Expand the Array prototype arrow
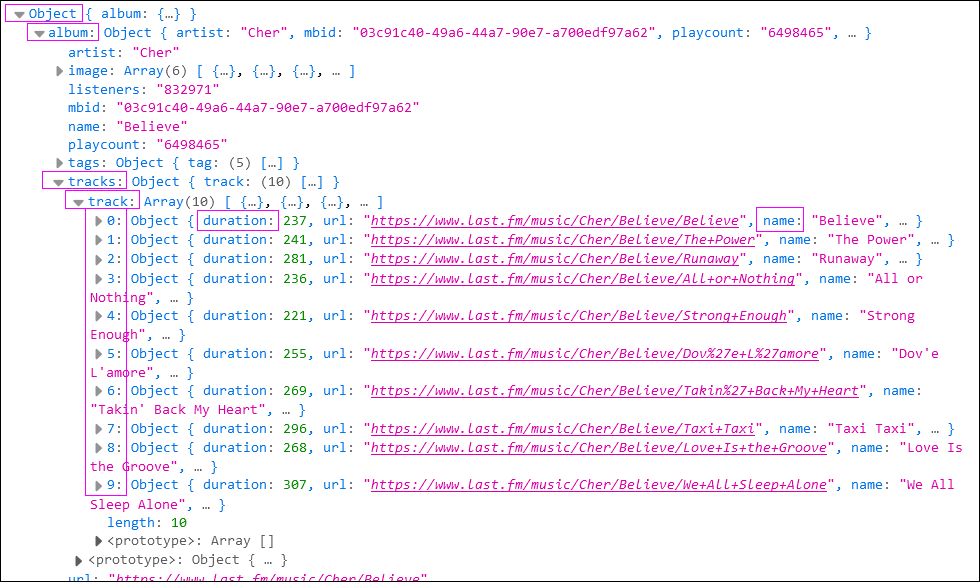Viewport: 980px width, 582px height. [98, 541]
